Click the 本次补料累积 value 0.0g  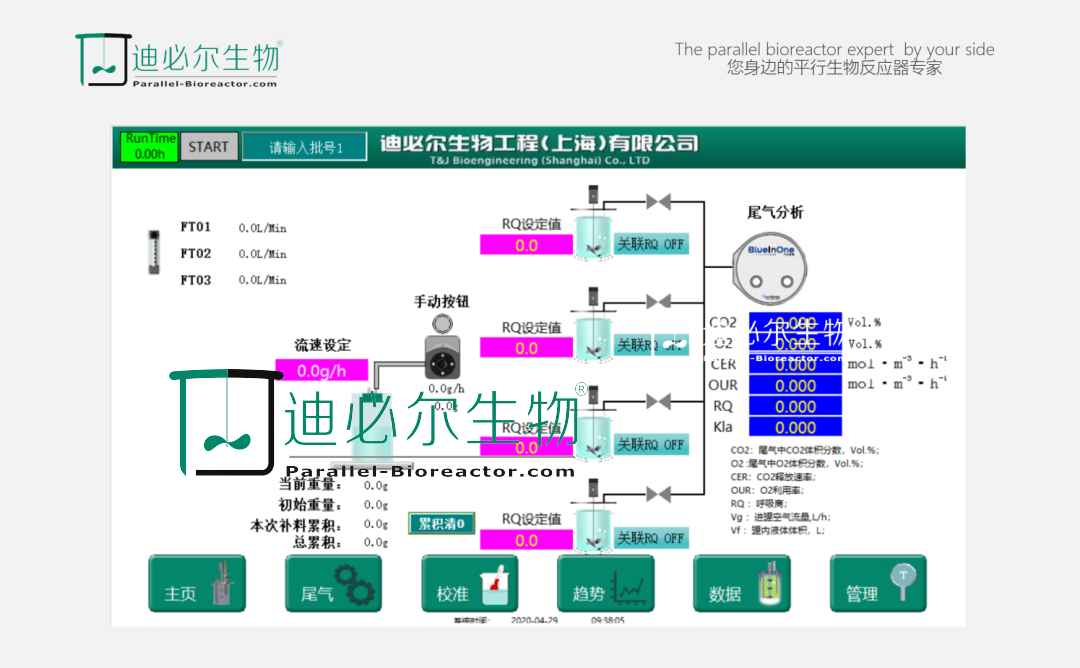[x=376, y=524]
